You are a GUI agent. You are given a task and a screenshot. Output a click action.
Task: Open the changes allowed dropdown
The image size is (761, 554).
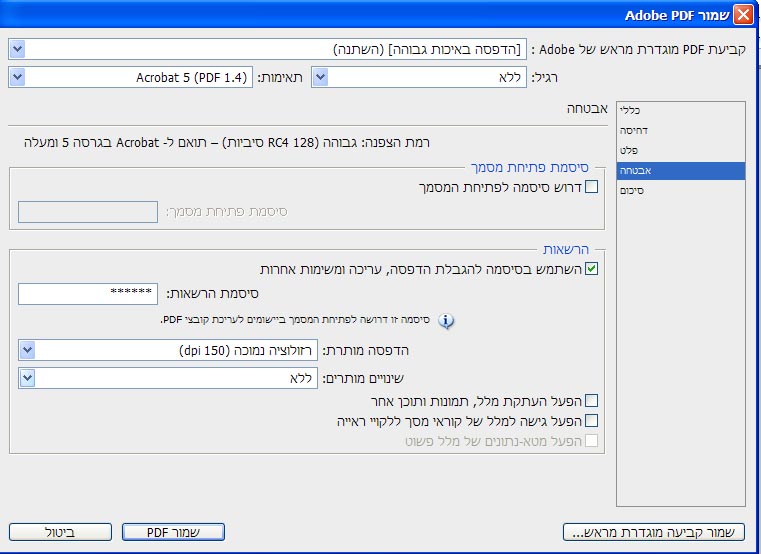(x=168, y=378)
